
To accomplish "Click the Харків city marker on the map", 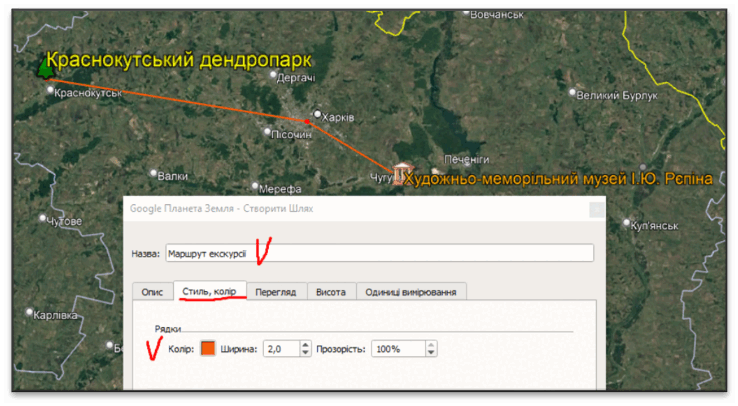I will point(317,114).
